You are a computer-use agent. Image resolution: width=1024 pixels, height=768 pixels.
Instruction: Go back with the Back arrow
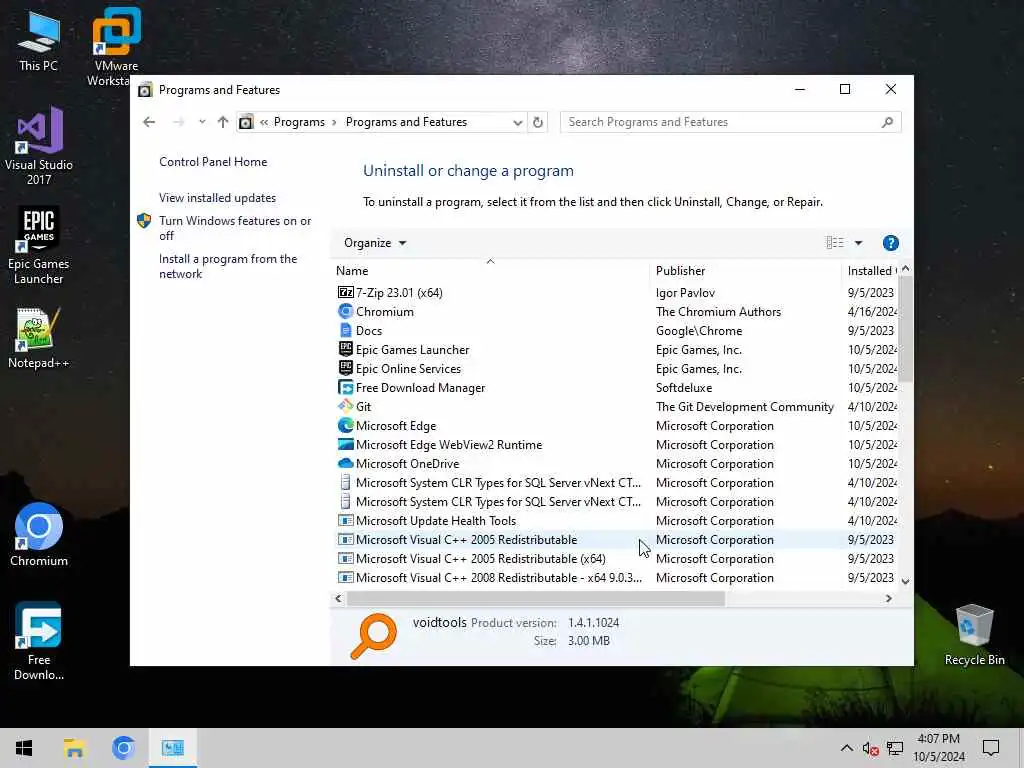pos(149,122)
